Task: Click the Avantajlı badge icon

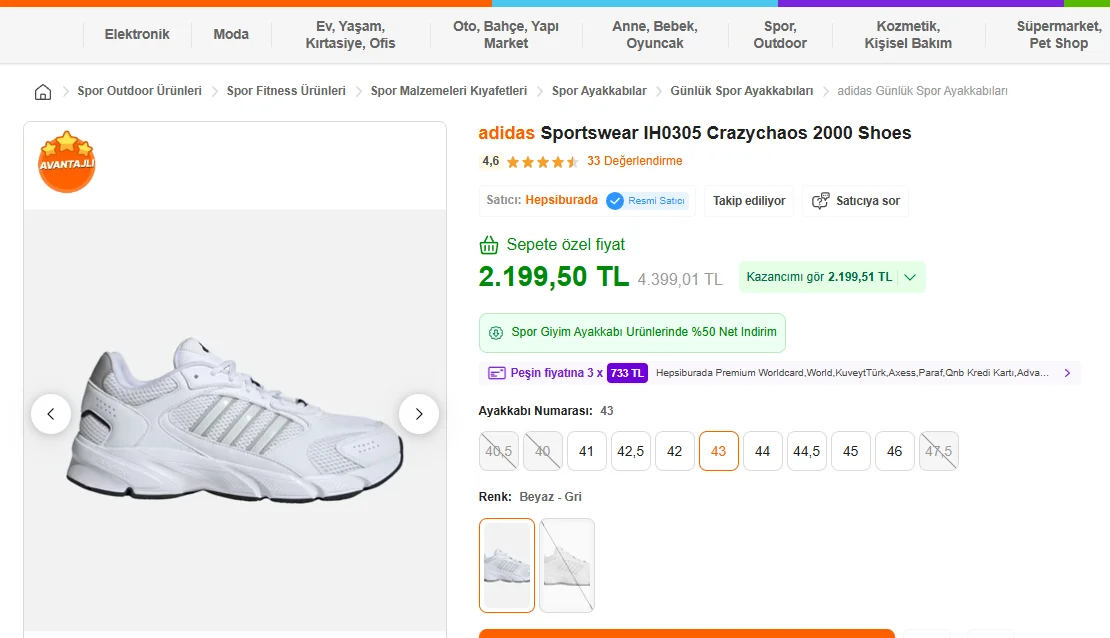Action: (67, 161)
